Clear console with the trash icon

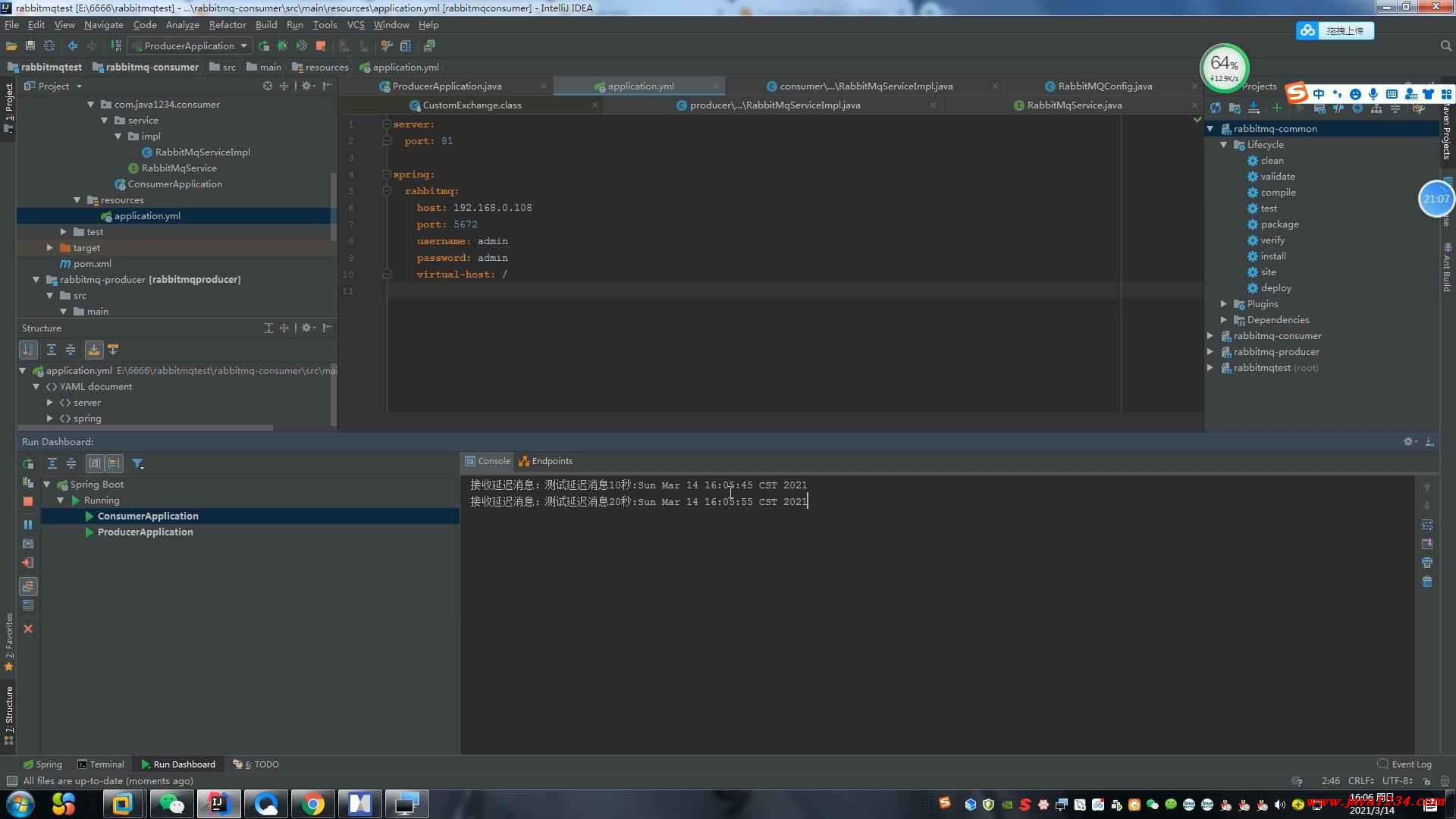click(x=1427, y=582)
